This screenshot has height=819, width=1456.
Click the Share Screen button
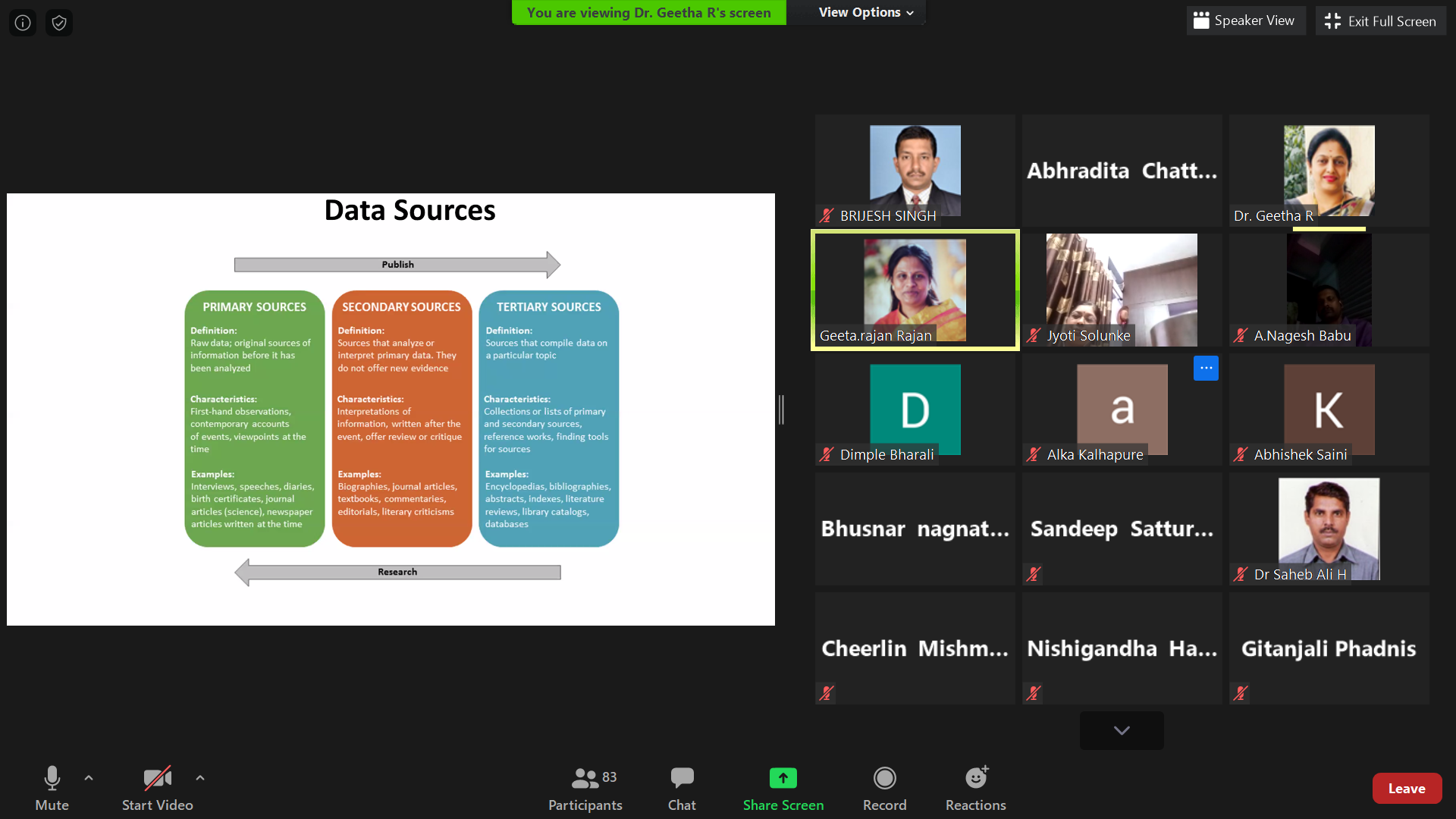[x=783, y=788]
